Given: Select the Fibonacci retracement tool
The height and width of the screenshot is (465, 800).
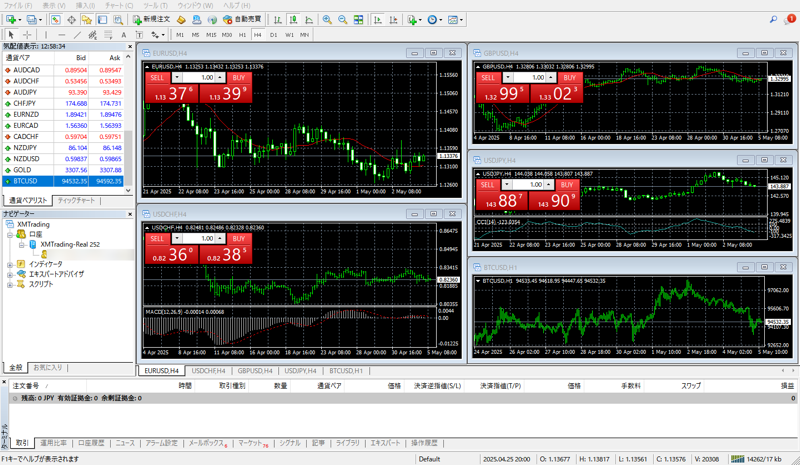Looking at the screenshot, I should [108, 35].
